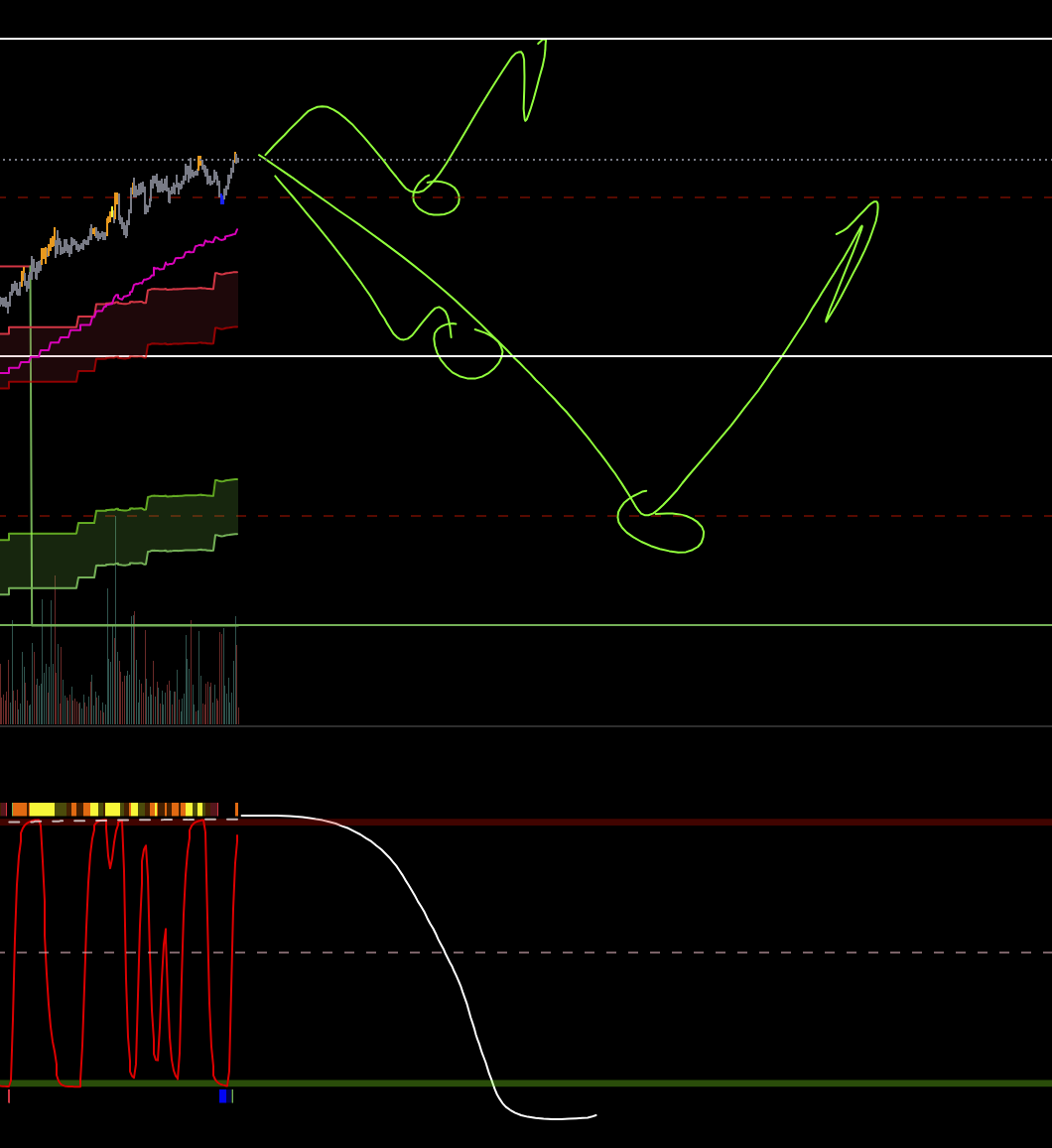
Task: Select the green vertical line on the chart
Action: [32, 446]
